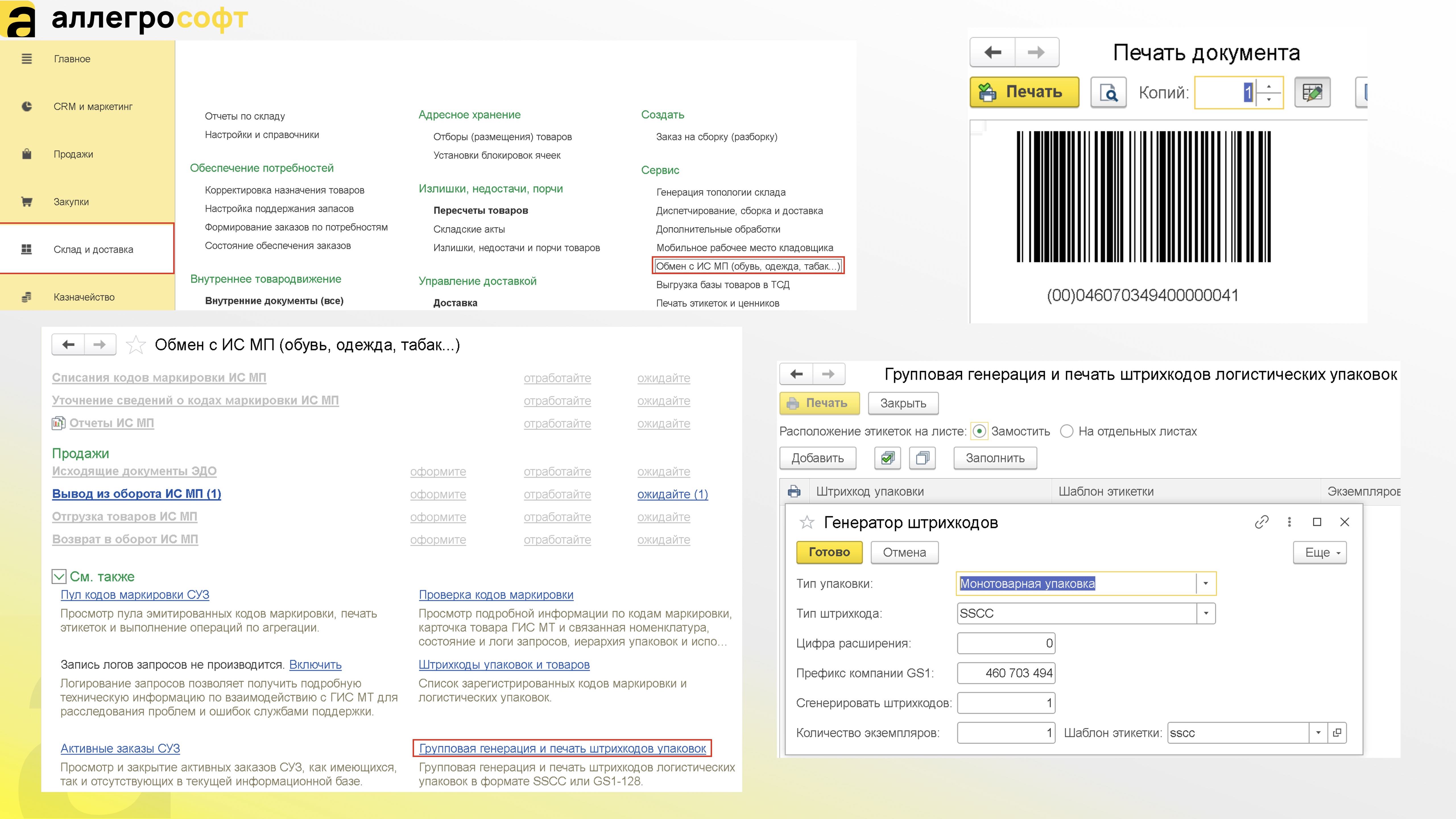This screenshot has height=819, width=1456.
Task: Open Активные заказы СУЗ
Action: [x=120, y=748]
